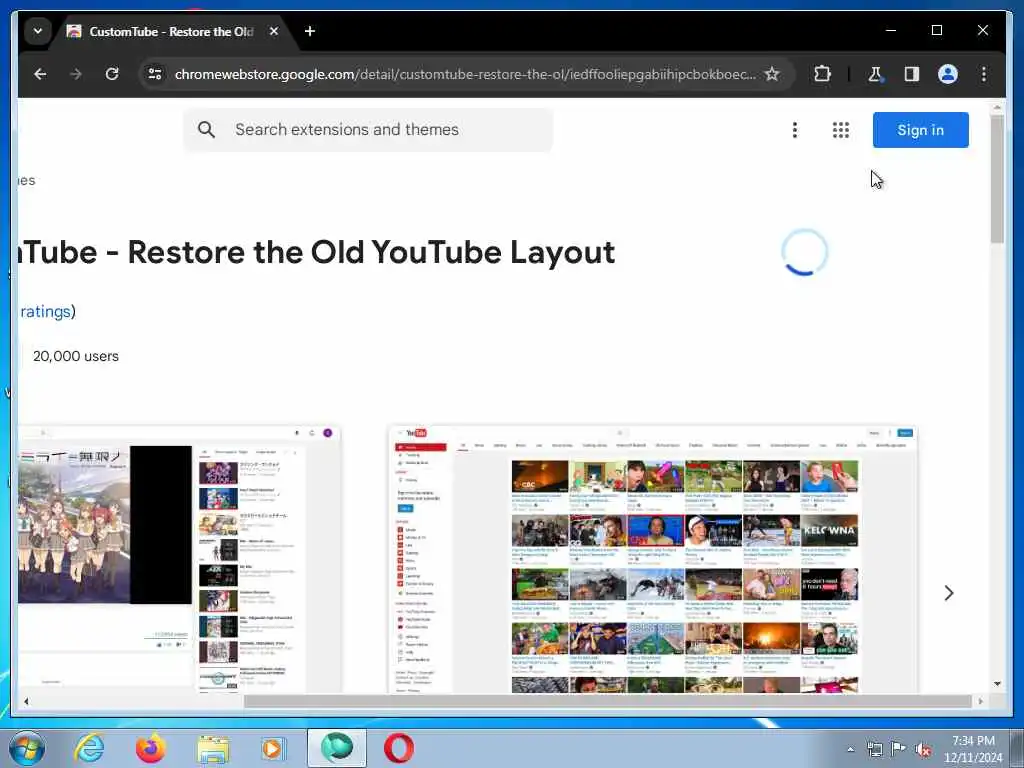Show hidden system tray icons
This screenshot has height=768, width=1024.
tap(850, 750)
